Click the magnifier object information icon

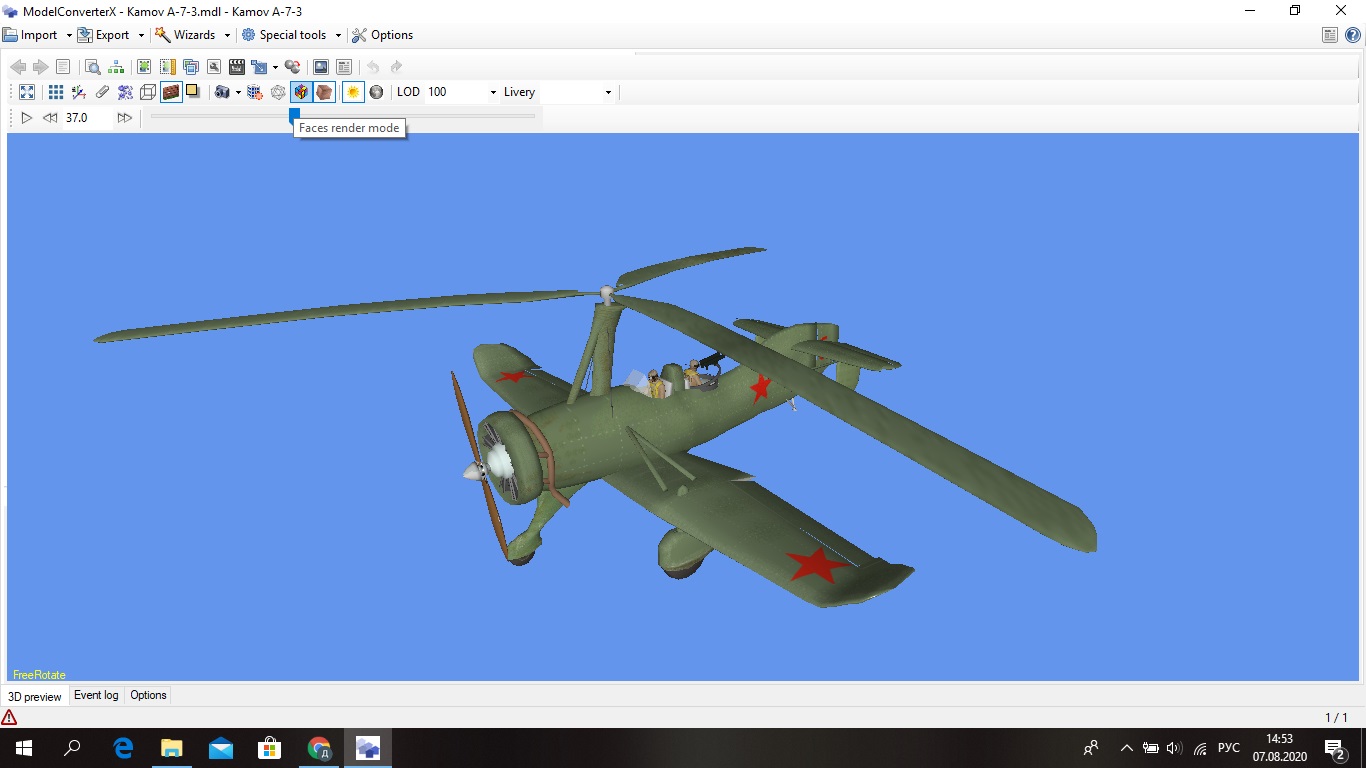92,67
